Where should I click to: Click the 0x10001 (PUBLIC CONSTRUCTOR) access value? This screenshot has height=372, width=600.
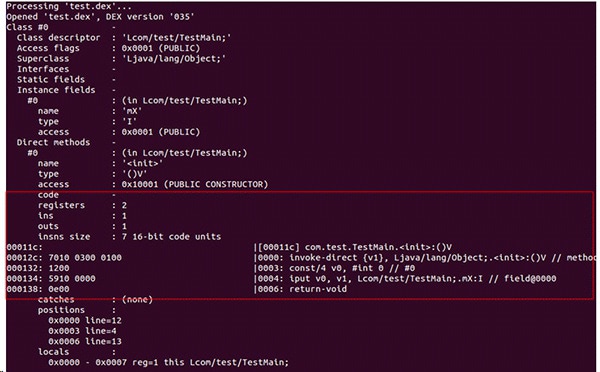tap(195, 184)
